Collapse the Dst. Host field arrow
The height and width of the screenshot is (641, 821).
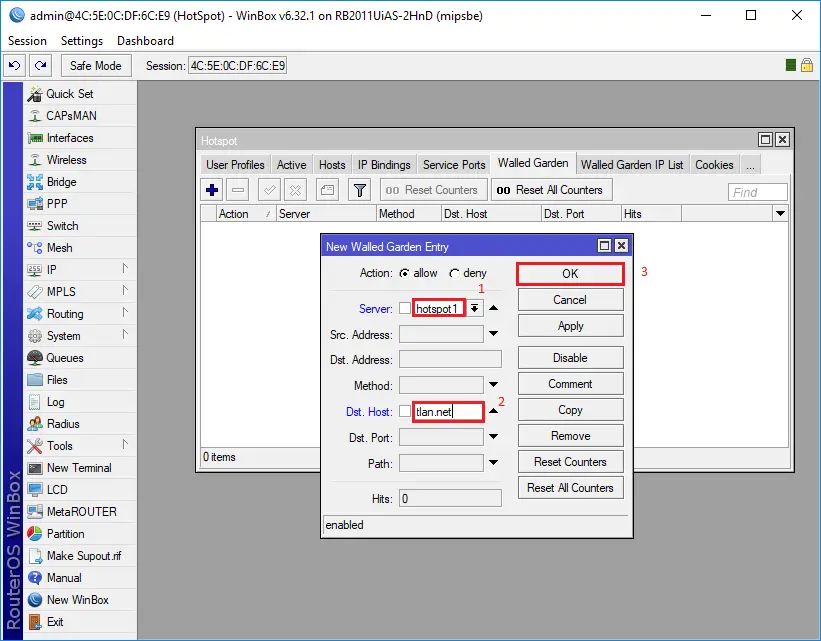tap(493, 411)
